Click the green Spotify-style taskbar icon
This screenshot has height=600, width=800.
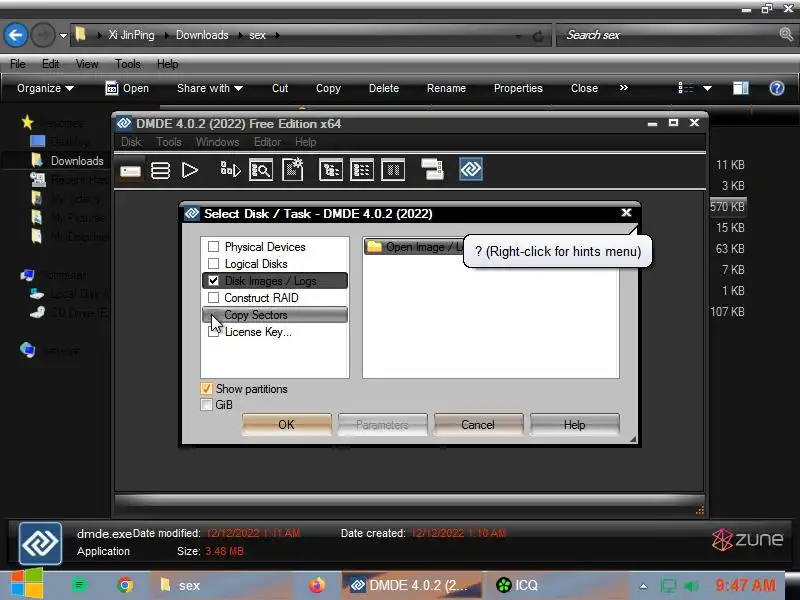(x=80, y=585)
